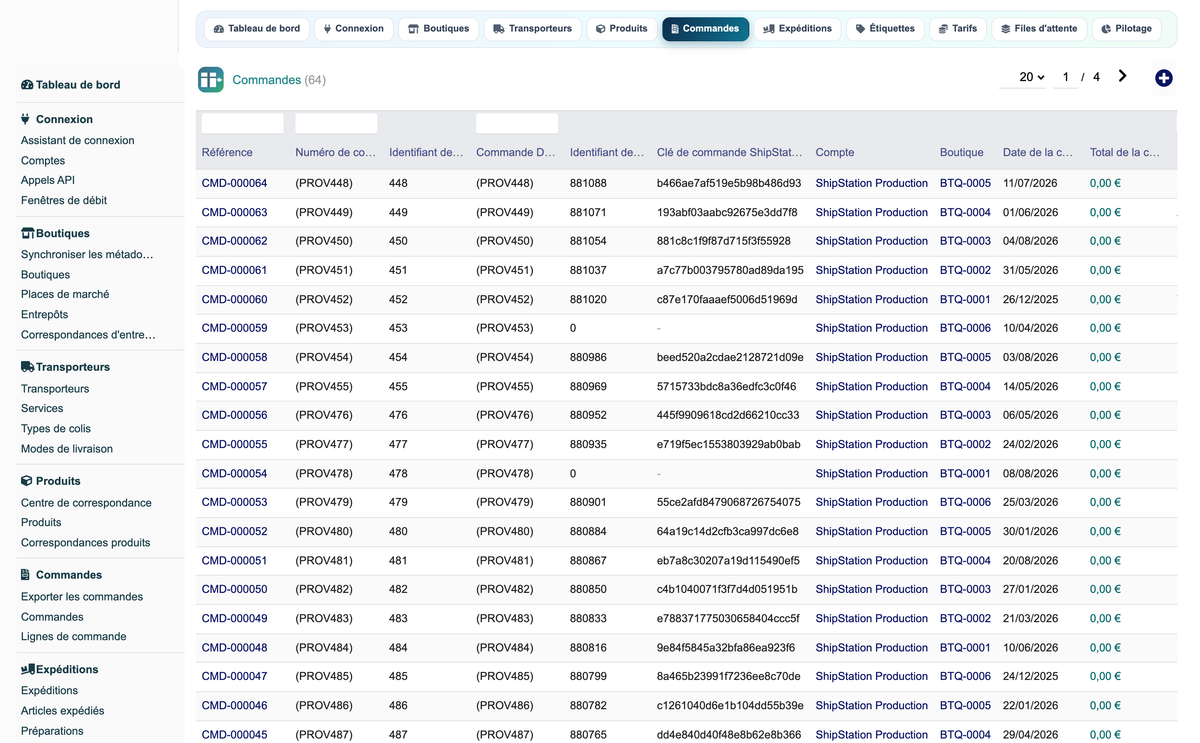Click the Transporteurs truck icon in sidebar
1200x743 pixels.
(x=28, y=367)
